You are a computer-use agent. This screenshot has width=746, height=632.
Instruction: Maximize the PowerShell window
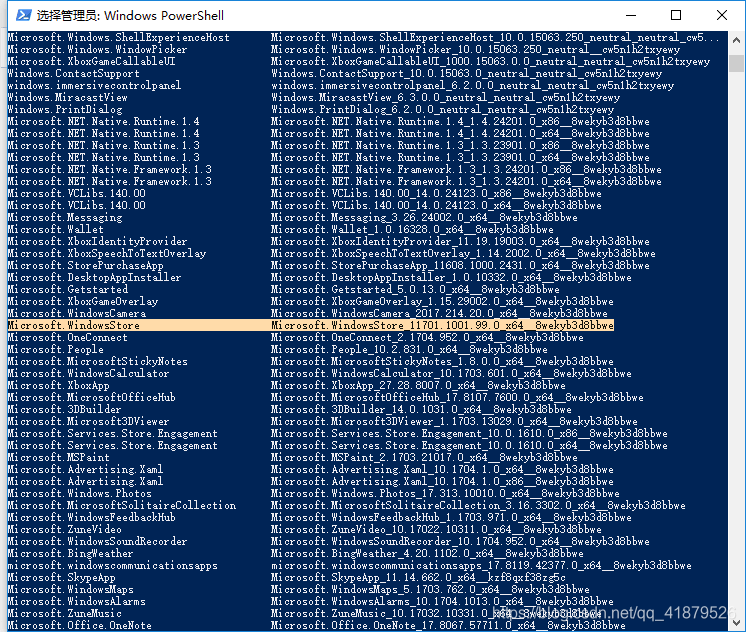pyautogui.click(x=676, y=15)
